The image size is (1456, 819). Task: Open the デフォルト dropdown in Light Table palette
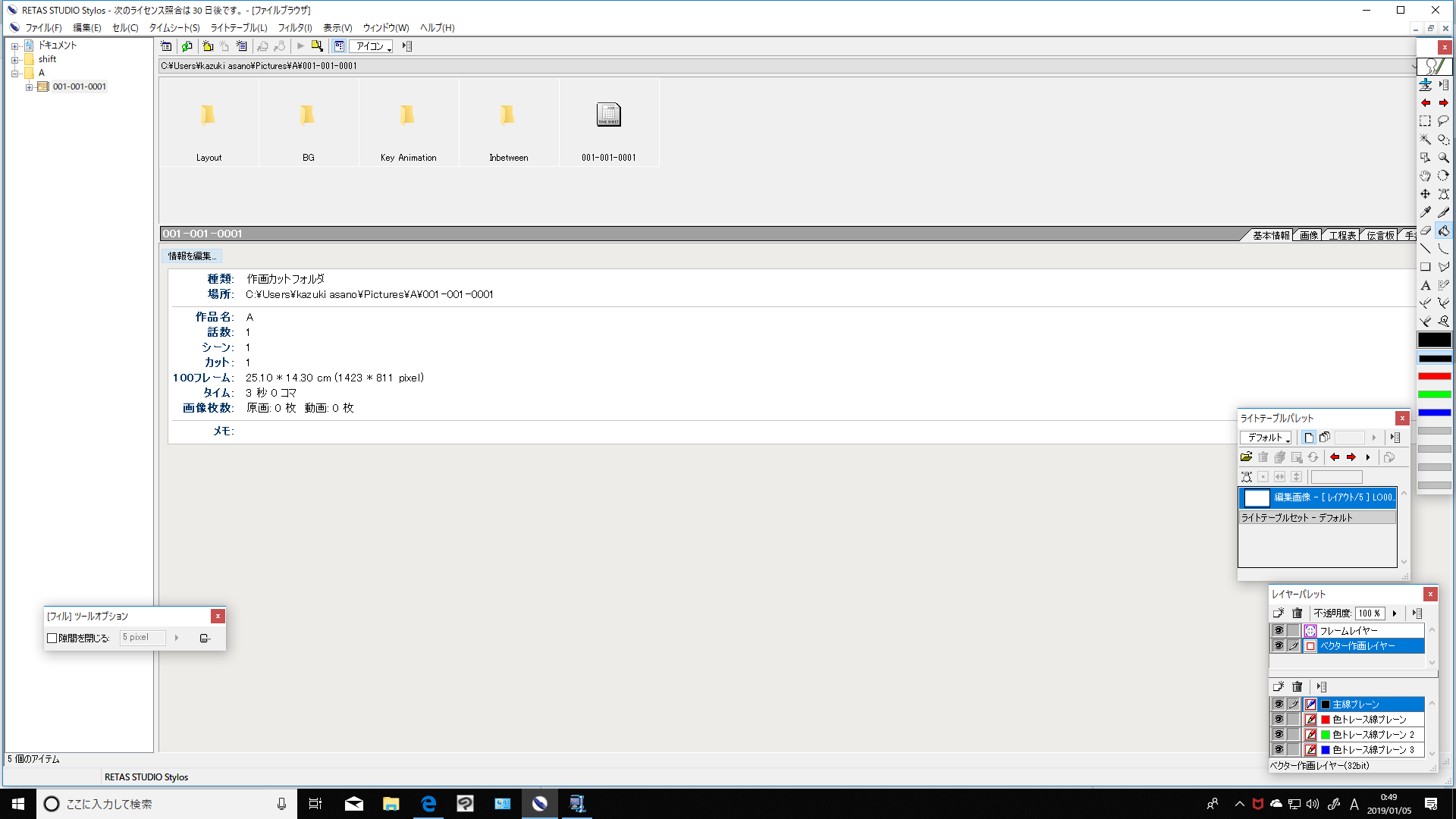1266,438
